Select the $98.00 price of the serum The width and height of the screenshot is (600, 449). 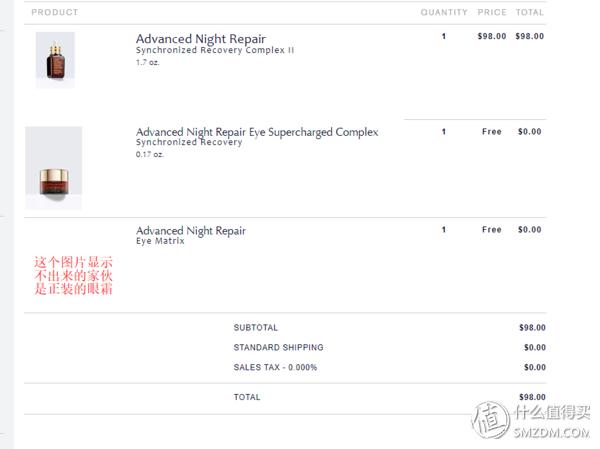(x=492, y=36)
